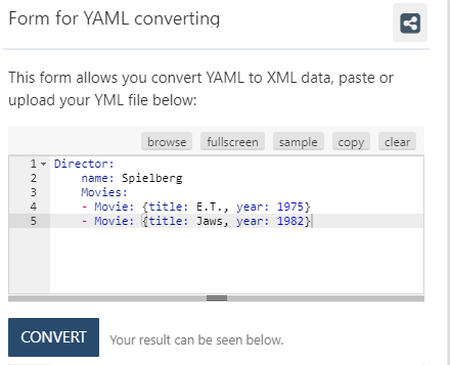Click the Jaws title text

[209, 221]
